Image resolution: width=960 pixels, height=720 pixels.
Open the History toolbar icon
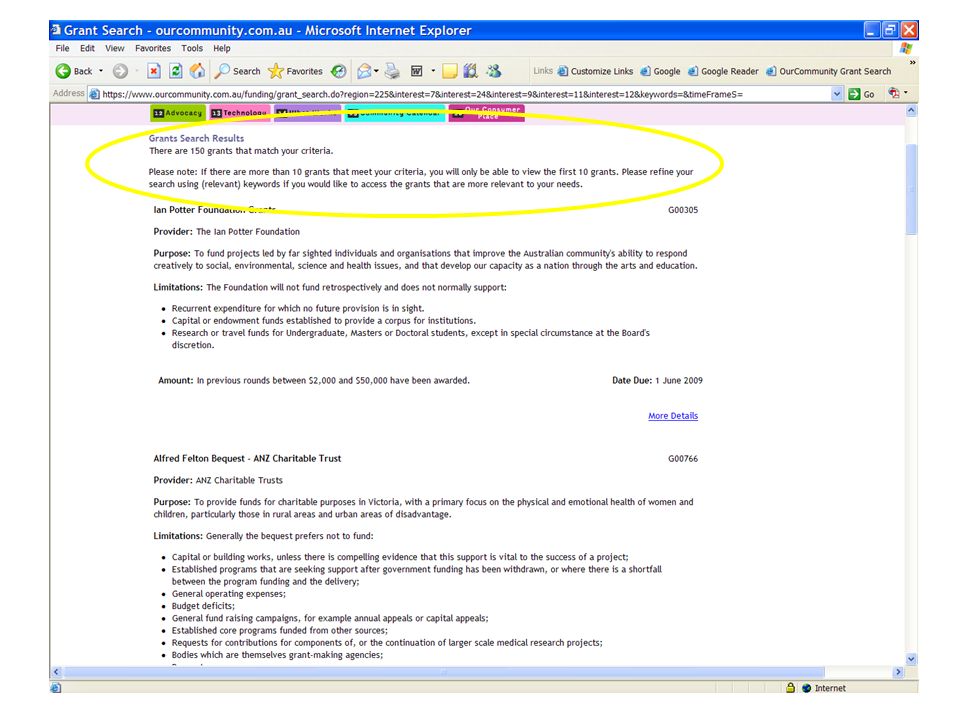coord(339,71)
